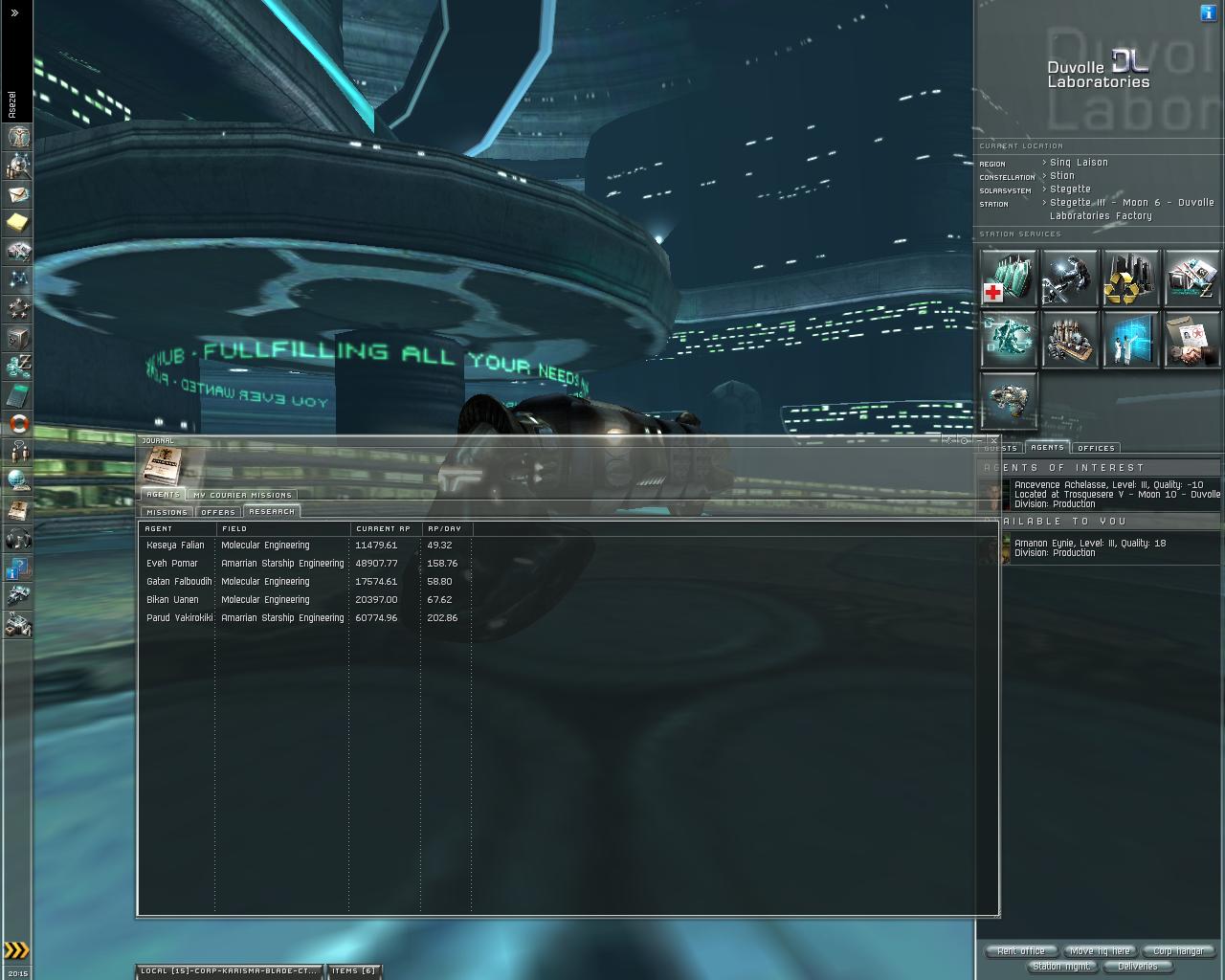This screenshot has width=1225, height=980.
Task: Open the Wallet icon with coins
Action: 19,367
